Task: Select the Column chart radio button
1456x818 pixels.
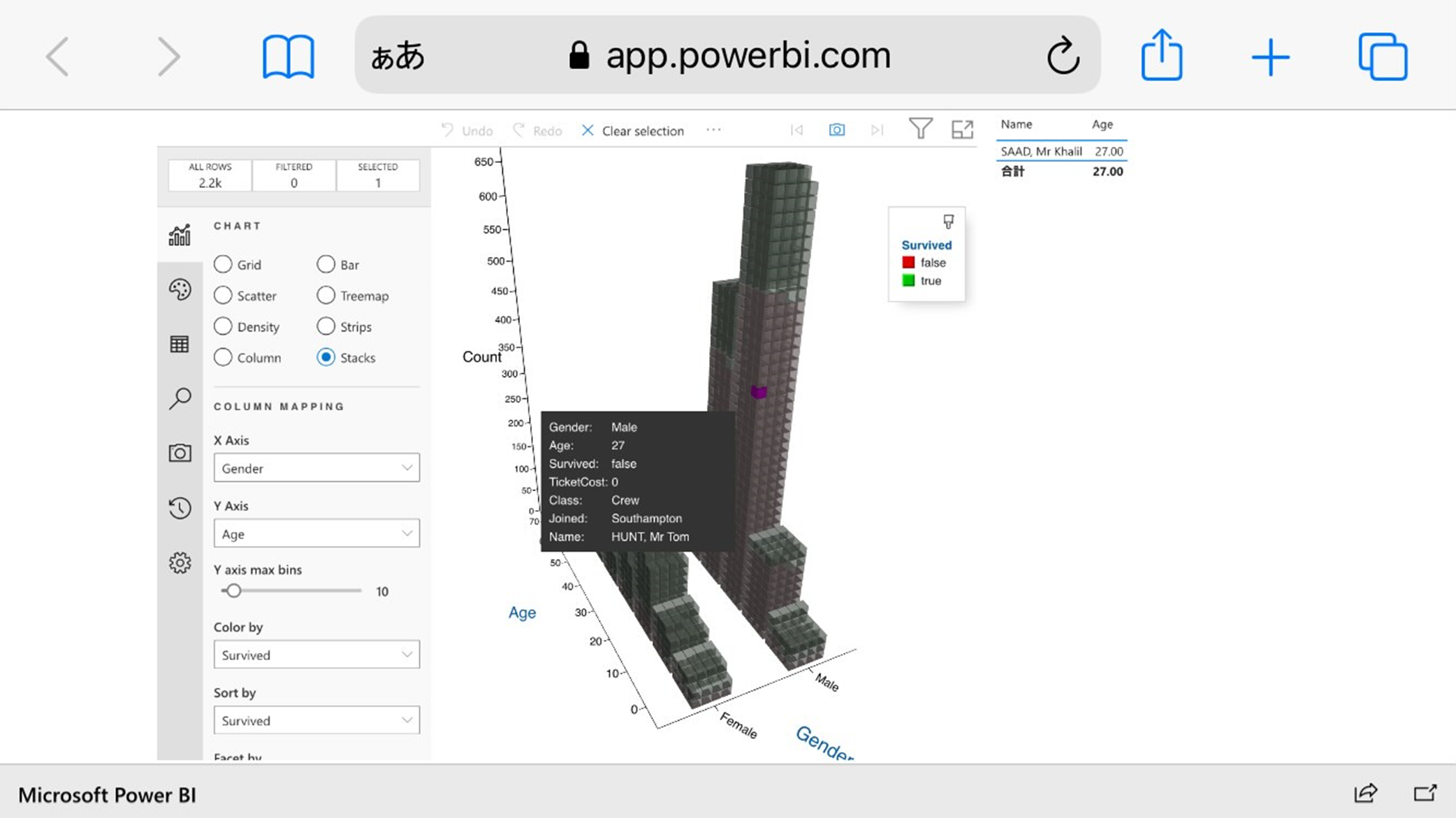Action: pyautogui.click(x=223, y=357)
